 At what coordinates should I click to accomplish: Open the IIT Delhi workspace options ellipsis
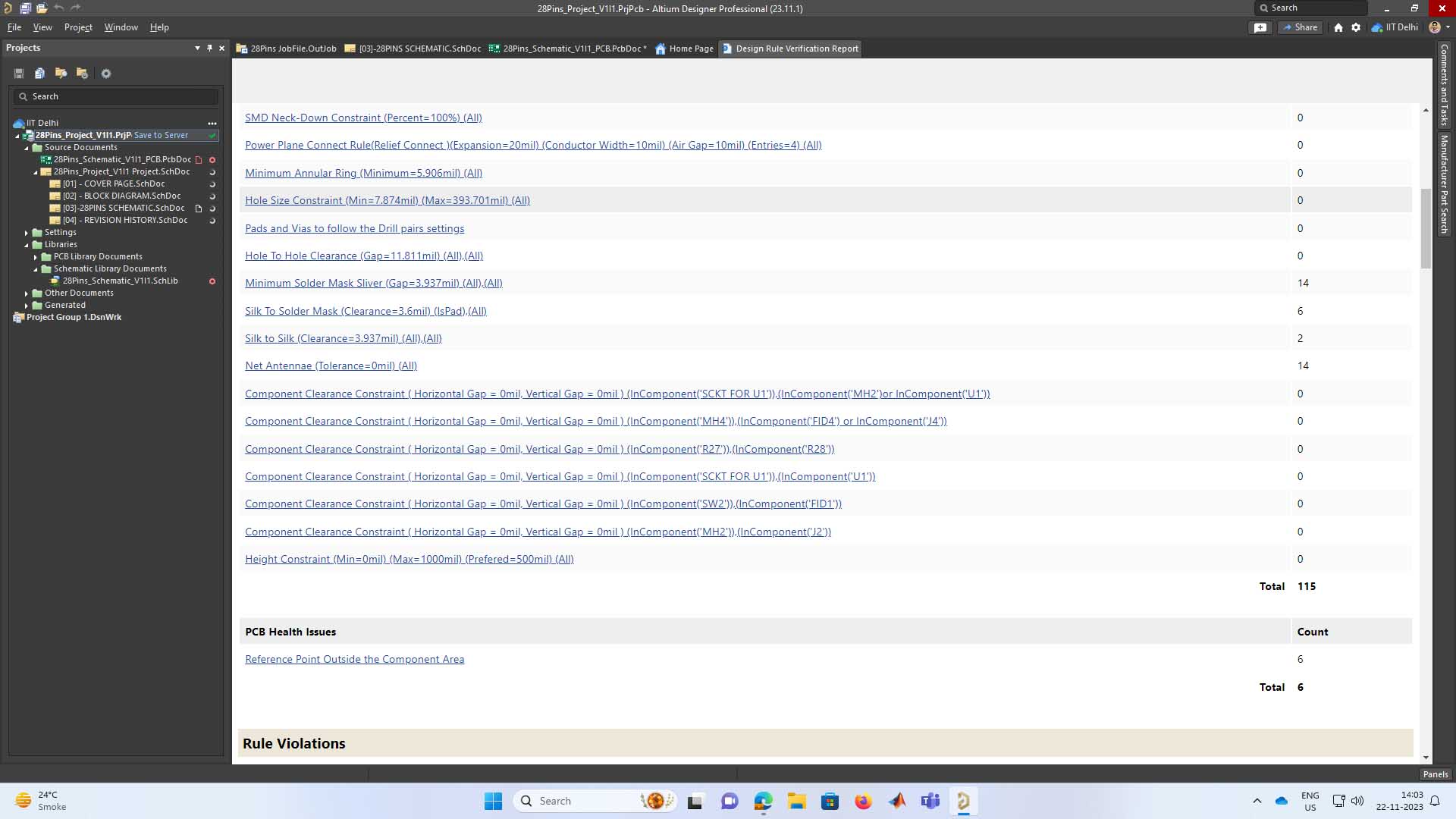click(x=212, y=123)
